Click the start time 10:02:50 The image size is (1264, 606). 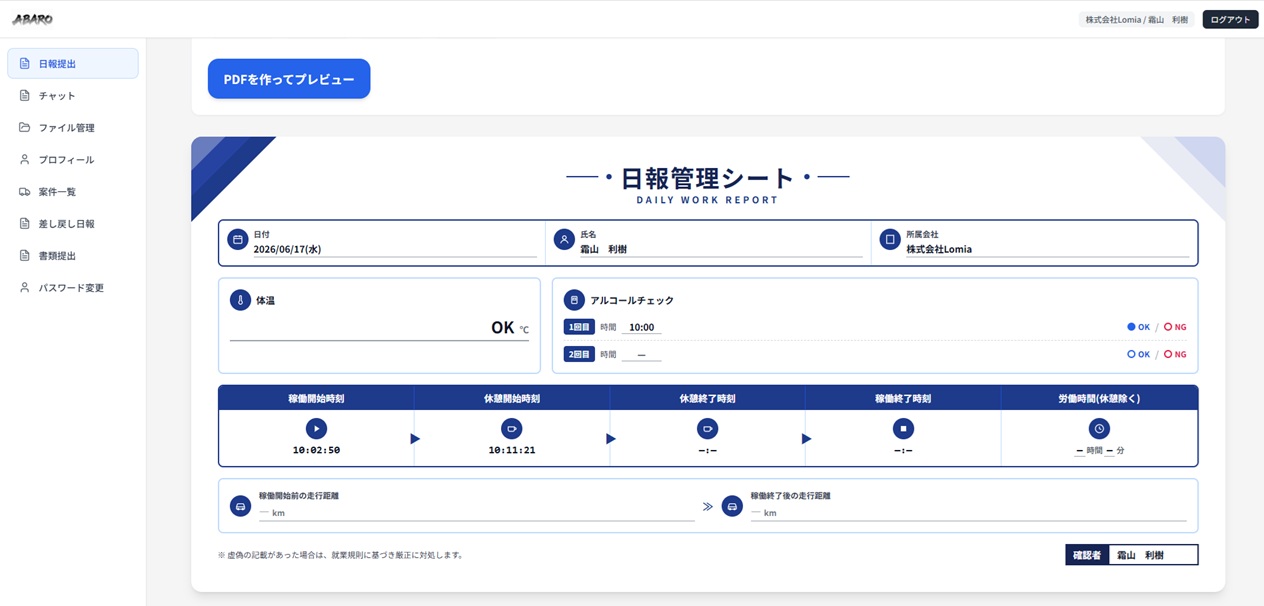[316, 450]
